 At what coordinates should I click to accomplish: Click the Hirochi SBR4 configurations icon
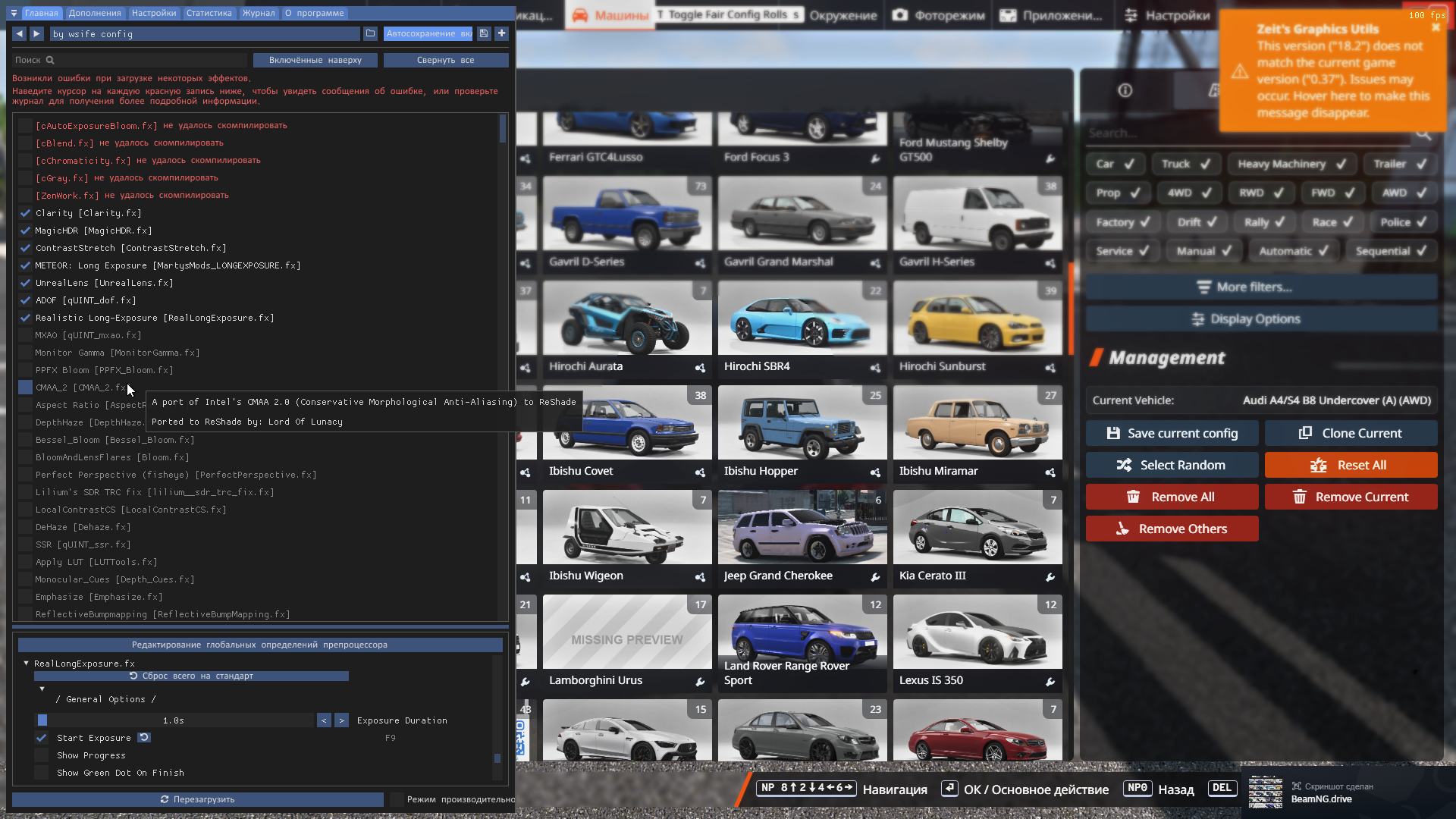click(875, 368)
